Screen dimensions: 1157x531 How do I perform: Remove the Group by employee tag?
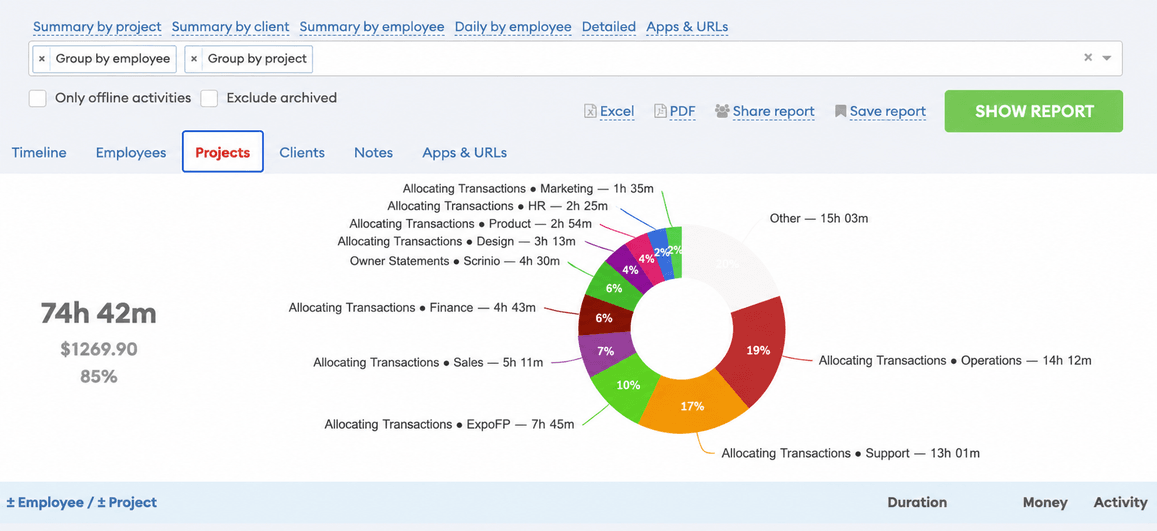[x=42, y=59]
